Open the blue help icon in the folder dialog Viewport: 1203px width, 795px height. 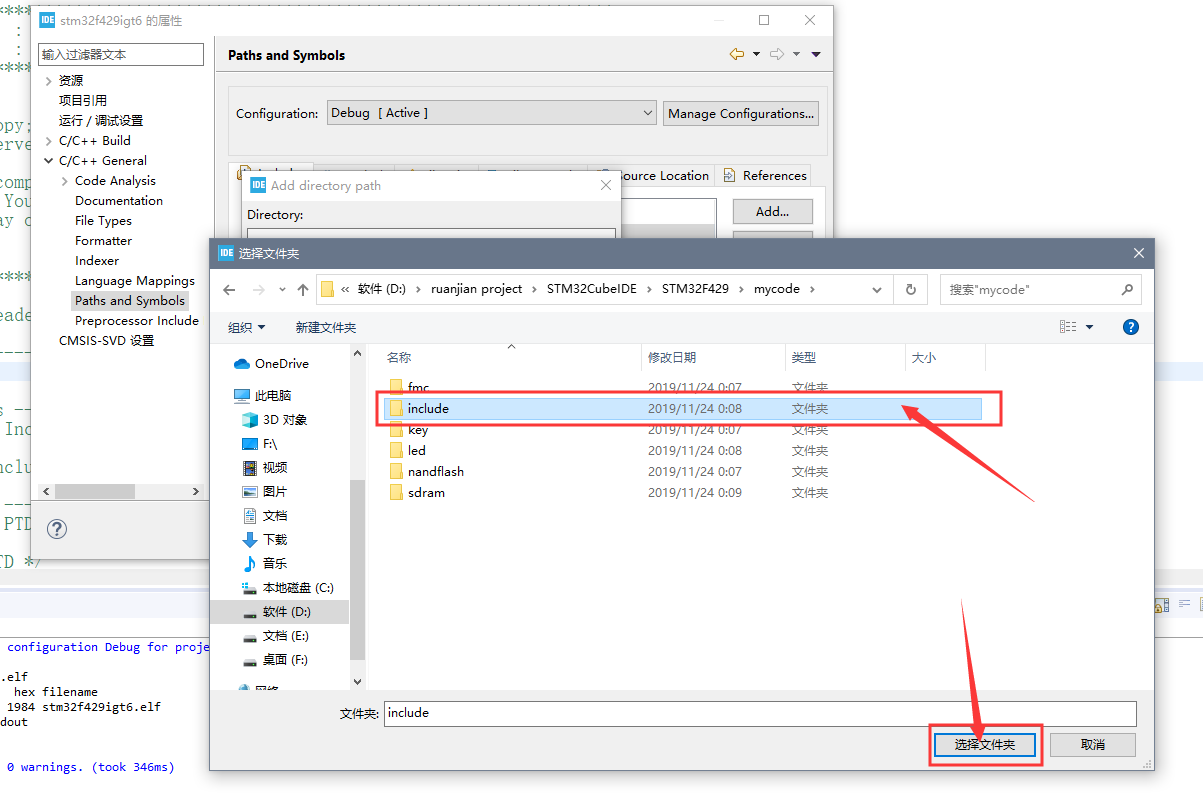[1131, 327]
